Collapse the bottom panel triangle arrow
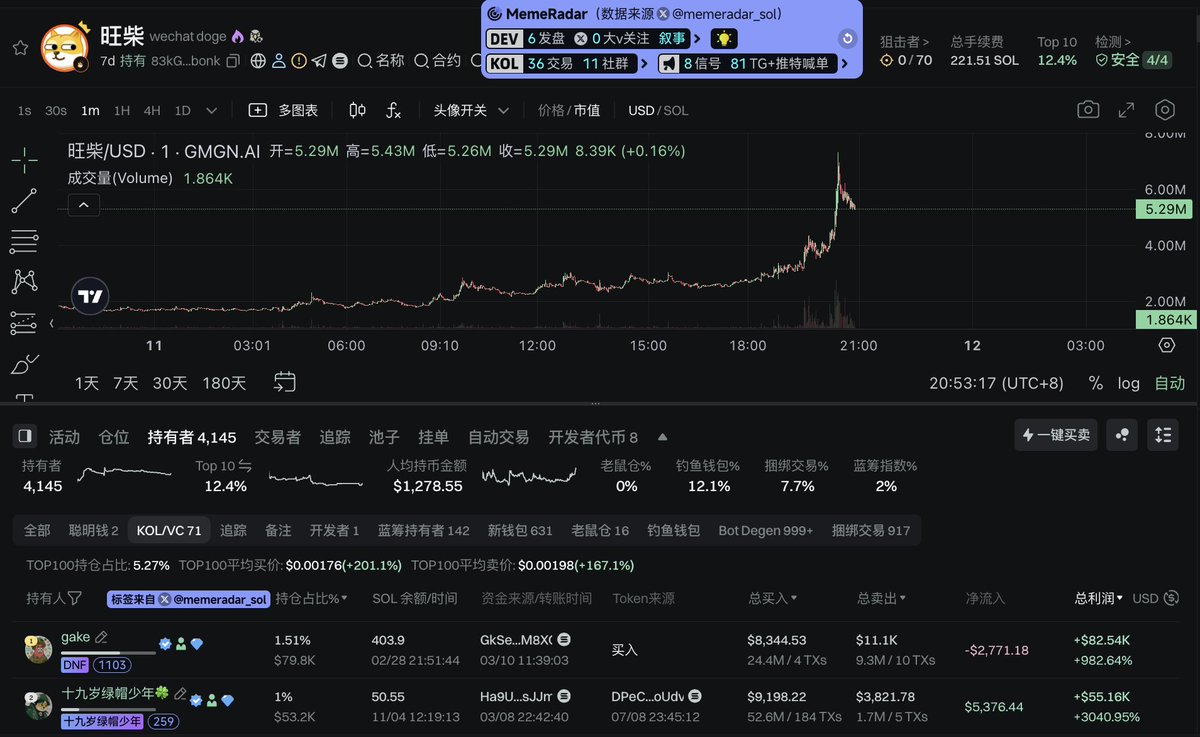Viewport: 1200px width, 737px height. 662,437
